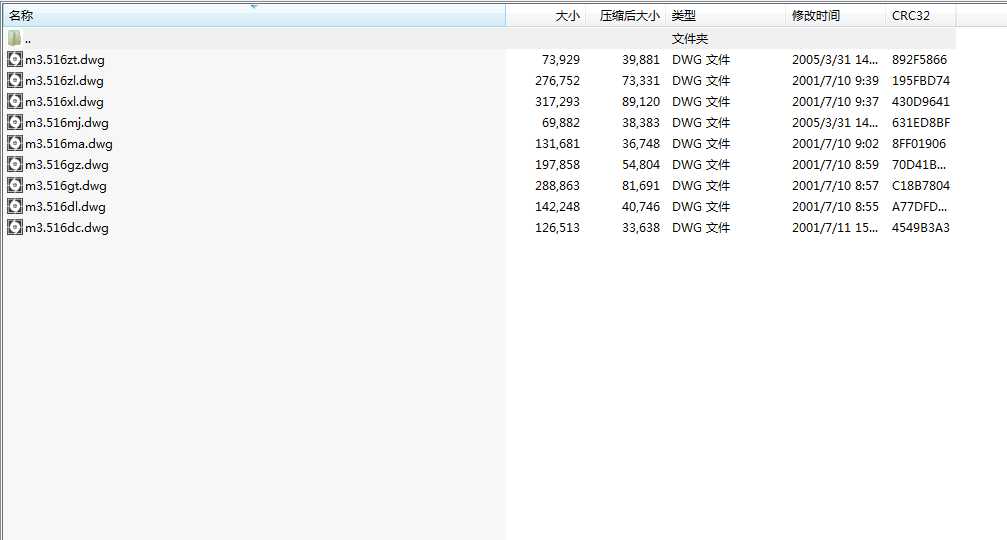Click compressed size 38,383
This screenshot has width=1007, height=540.
641,123
